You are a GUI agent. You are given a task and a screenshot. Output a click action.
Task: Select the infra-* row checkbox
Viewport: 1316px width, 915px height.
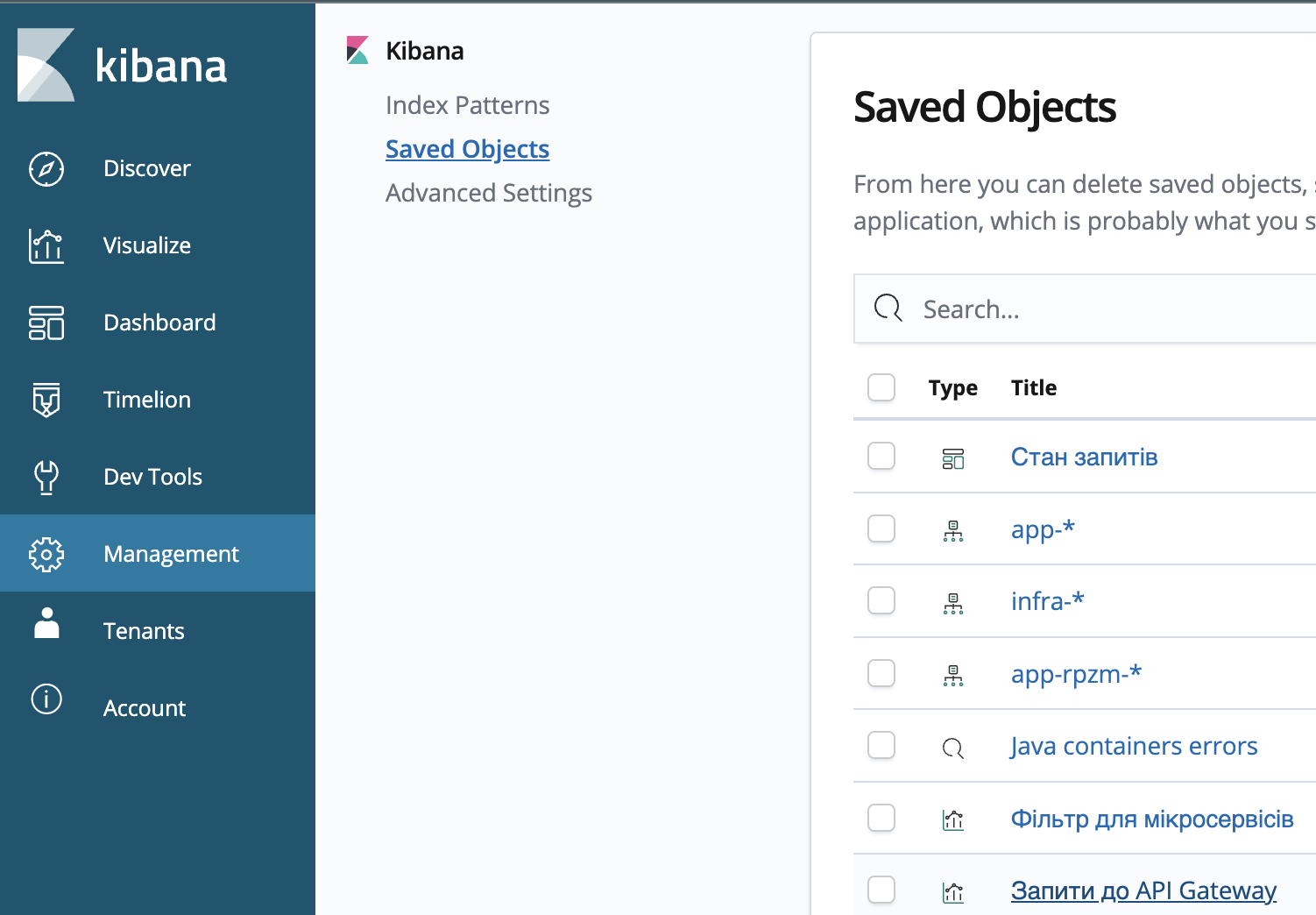(881, 600)
